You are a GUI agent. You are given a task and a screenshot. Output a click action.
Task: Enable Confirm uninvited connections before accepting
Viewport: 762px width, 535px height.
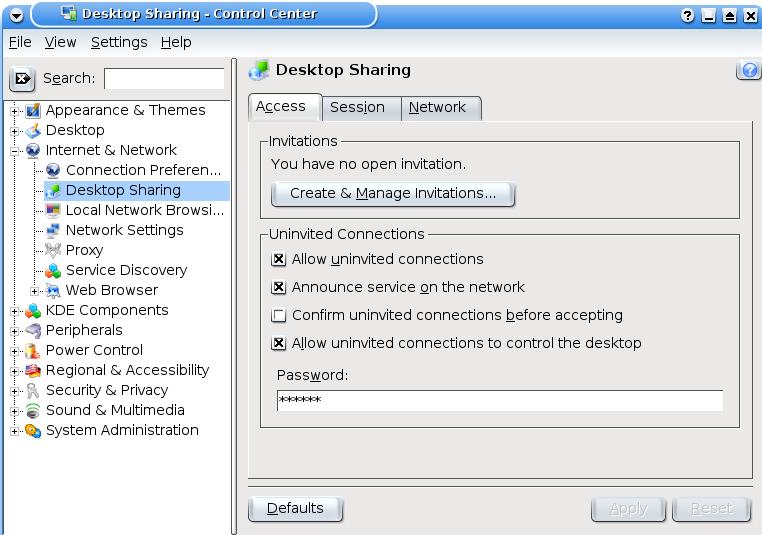point(279,315)
